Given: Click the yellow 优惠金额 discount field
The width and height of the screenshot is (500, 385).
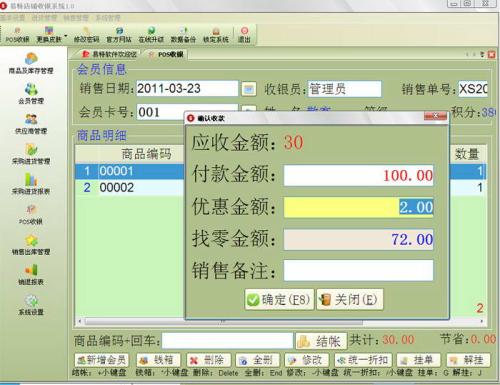Looking at the screenshot, I should 358,207.
